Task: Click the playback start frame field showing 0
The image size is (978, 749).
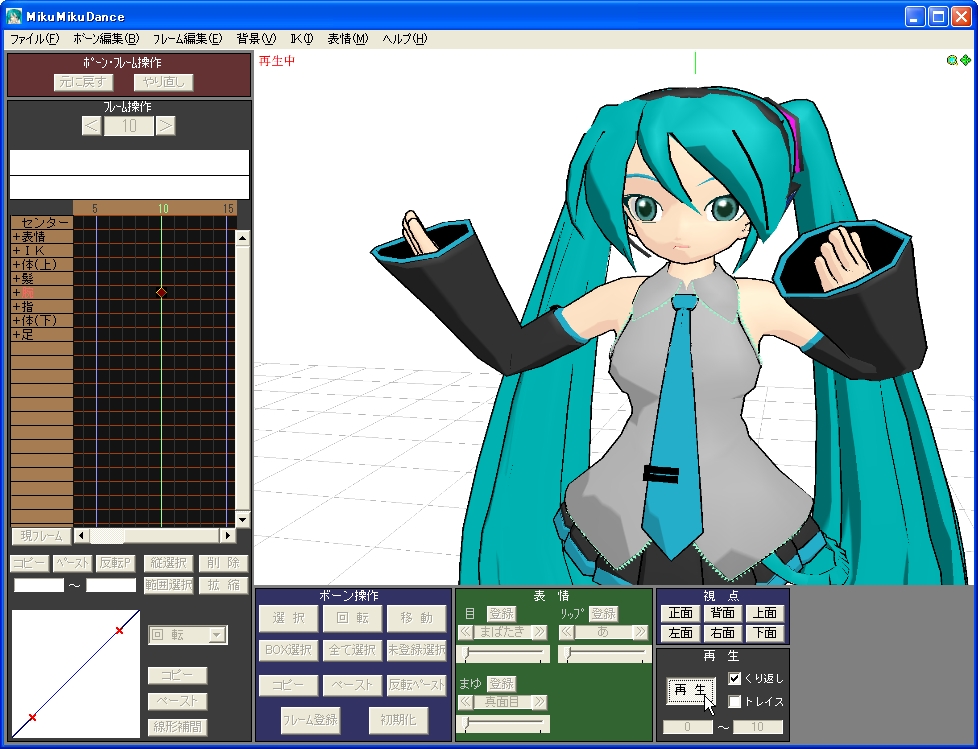Action: (687, 727)
